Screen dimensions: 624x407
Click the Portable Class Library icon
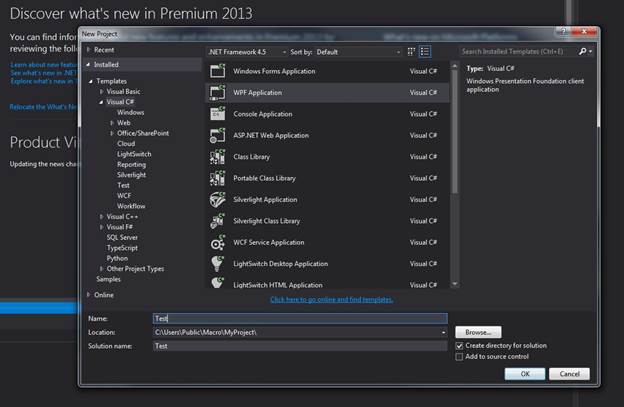coord(218,178)
